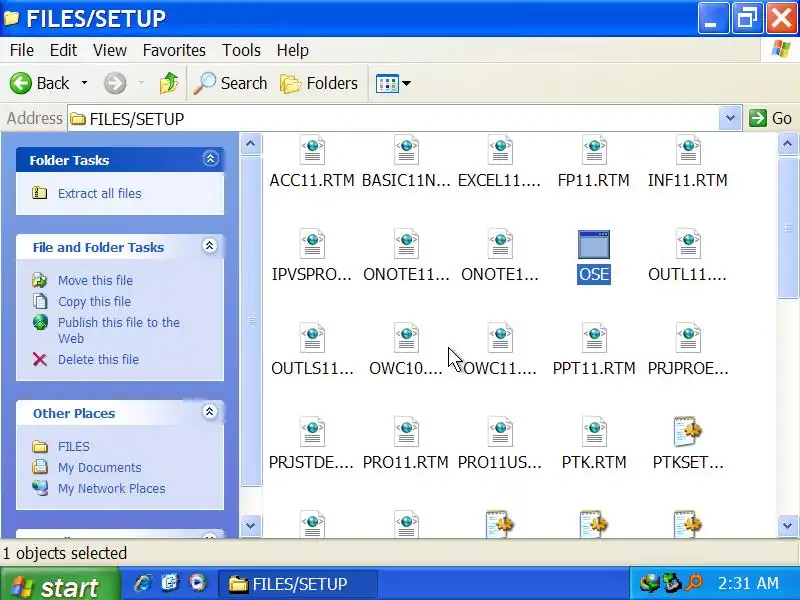Select the OWC11 file icon
800x600 pixels.
pos(500,338)
